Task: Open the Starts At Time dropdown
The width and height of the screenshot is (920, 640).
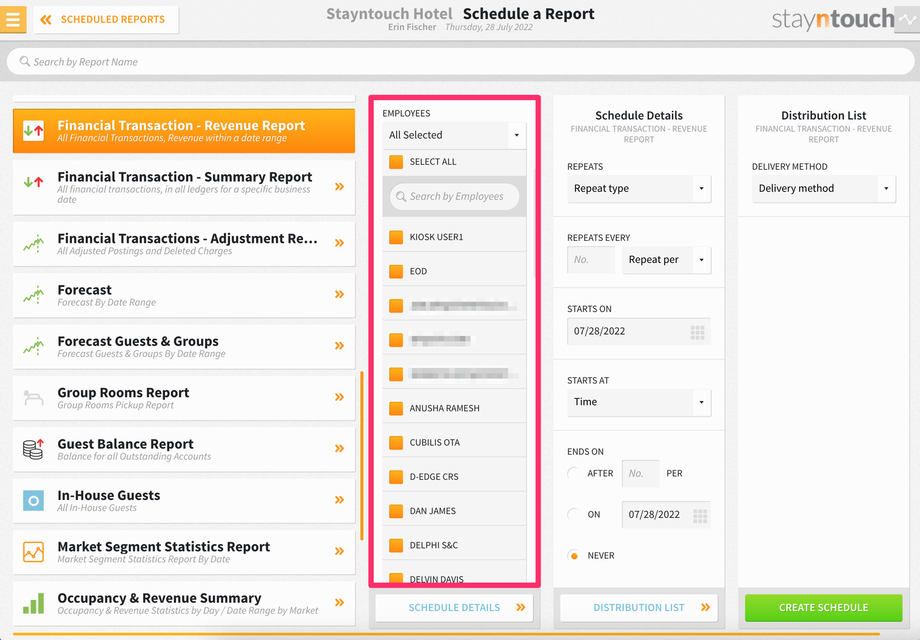Action: click(639, 402)
